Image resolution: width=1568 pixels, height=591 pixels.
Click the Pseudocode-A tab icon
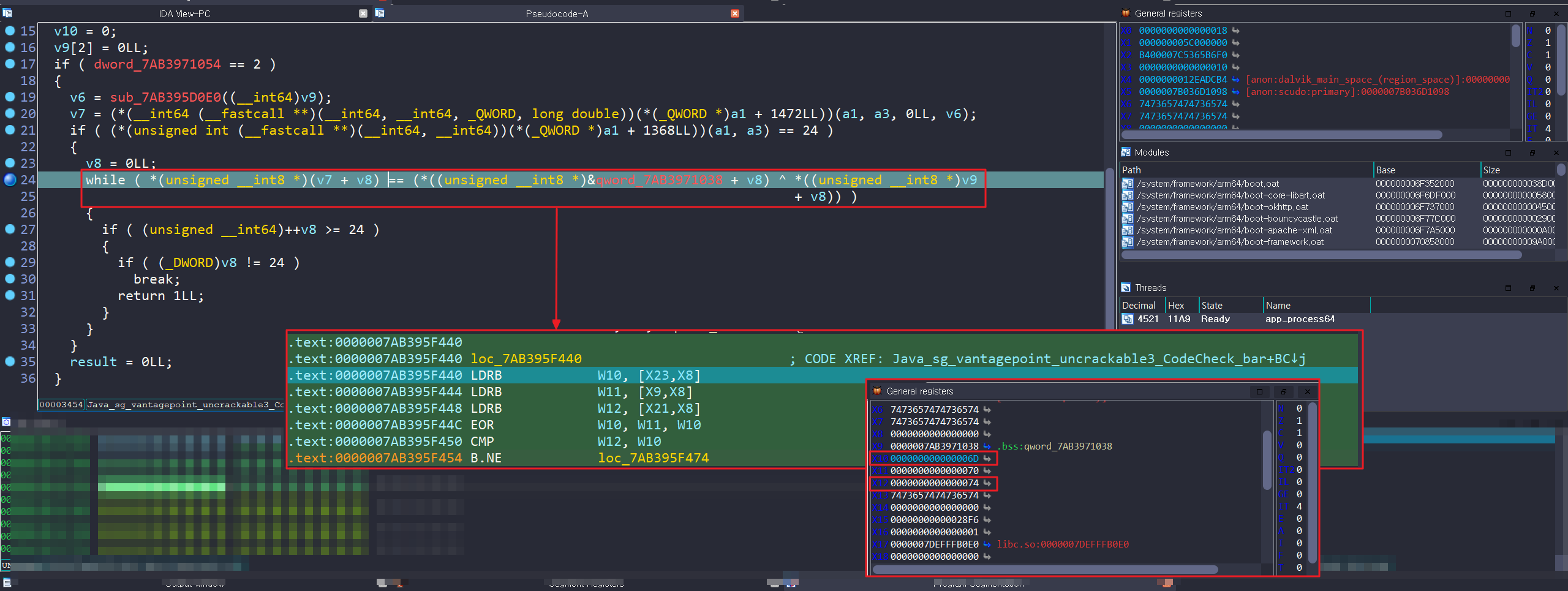pyautogui.click(x=380, y=13)
